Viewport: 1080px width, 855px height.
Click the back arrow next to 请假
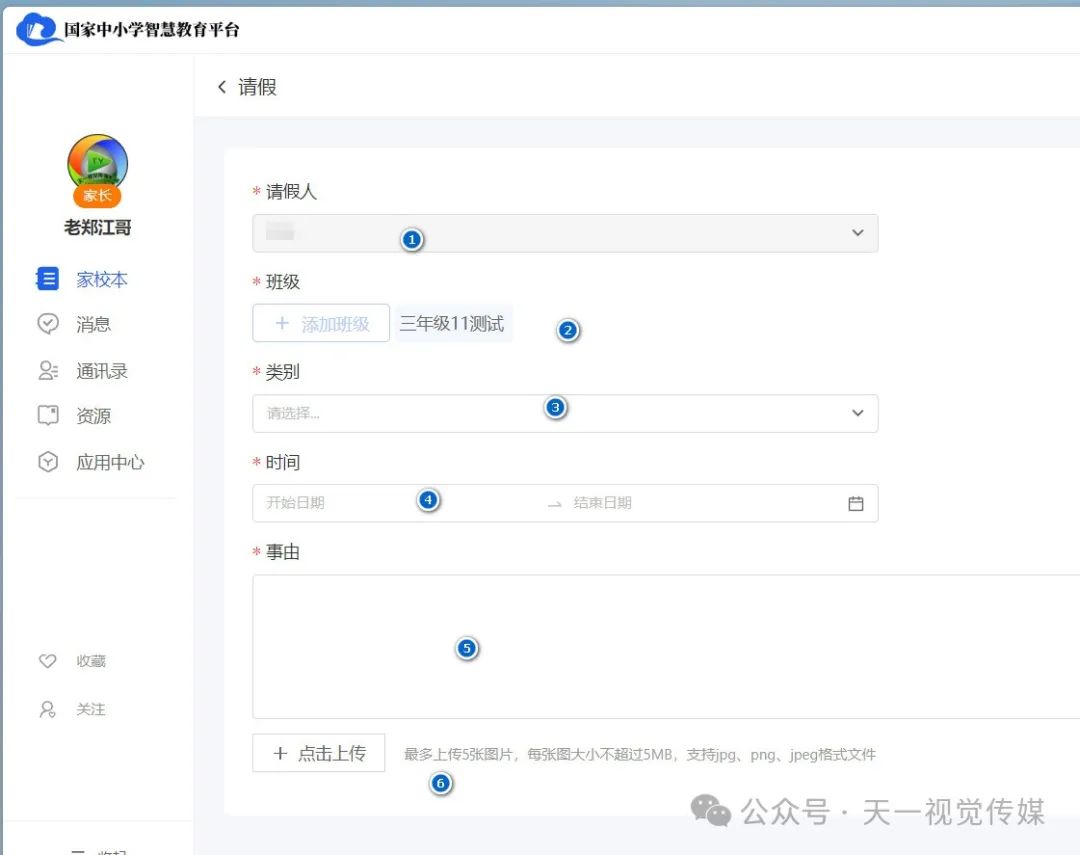[222, 87]
